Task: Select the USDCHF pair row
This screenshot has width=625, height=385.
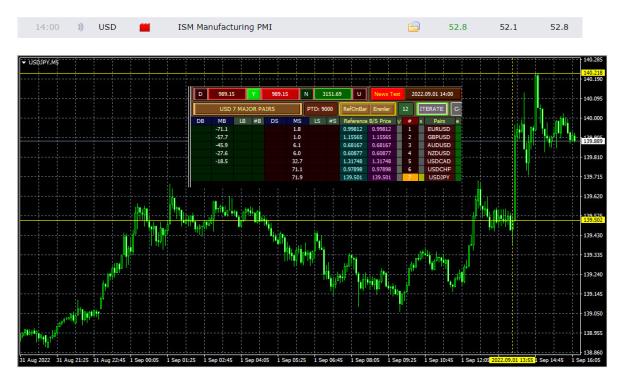Action: click(439, 169)
